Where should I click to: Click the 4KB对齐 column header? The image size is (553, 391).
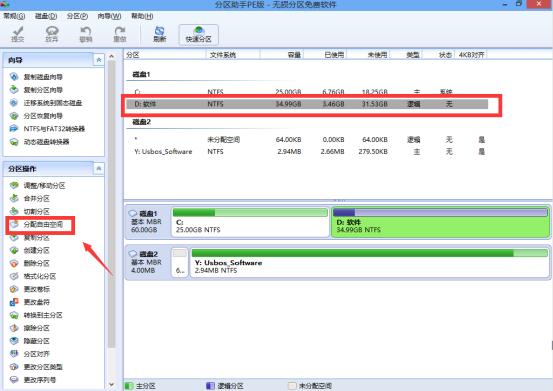click(x=471, y=55)
